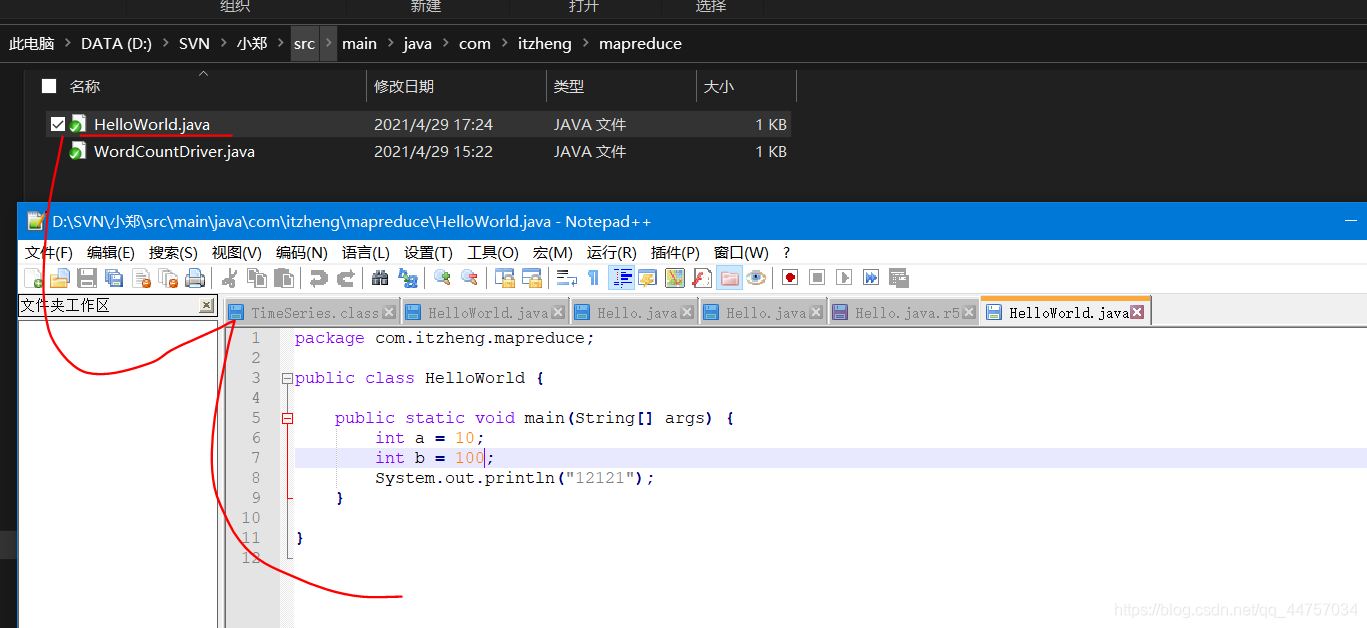This screenshot has height=628, width=1367.
Task: Uncheck the HelloWorld.java file checkbox
Action: click(x=57, y=125)
